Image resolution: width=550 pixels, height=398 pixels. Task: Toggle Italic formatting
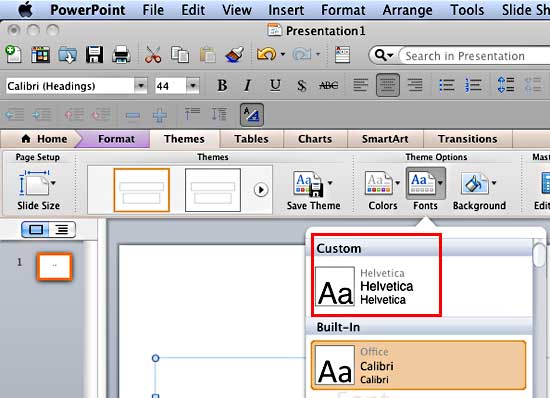click(x=248, y=86)
